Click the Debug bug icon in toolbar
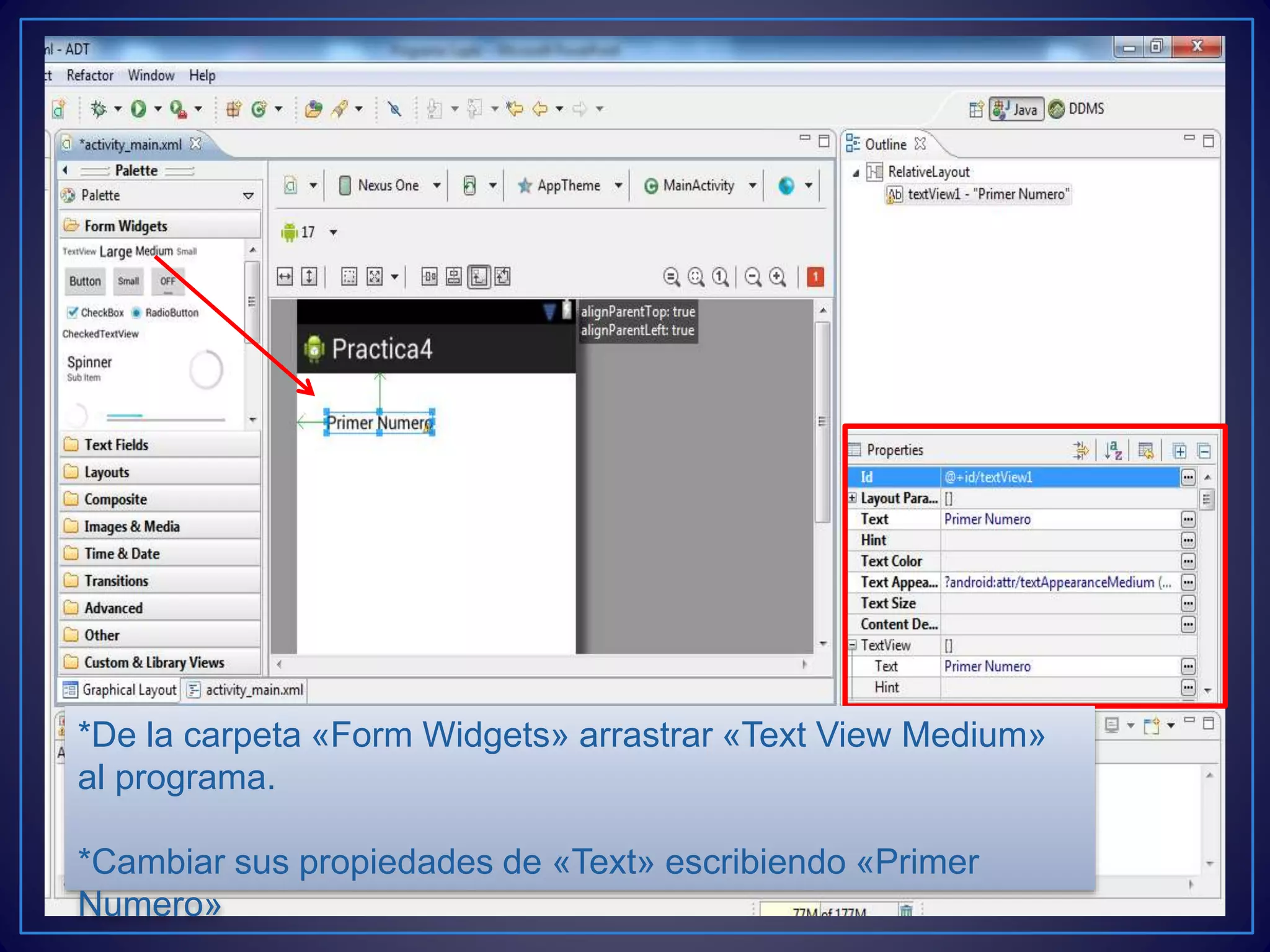The image size is (1270, 952). pyautogui.click(x=99, y=109)
